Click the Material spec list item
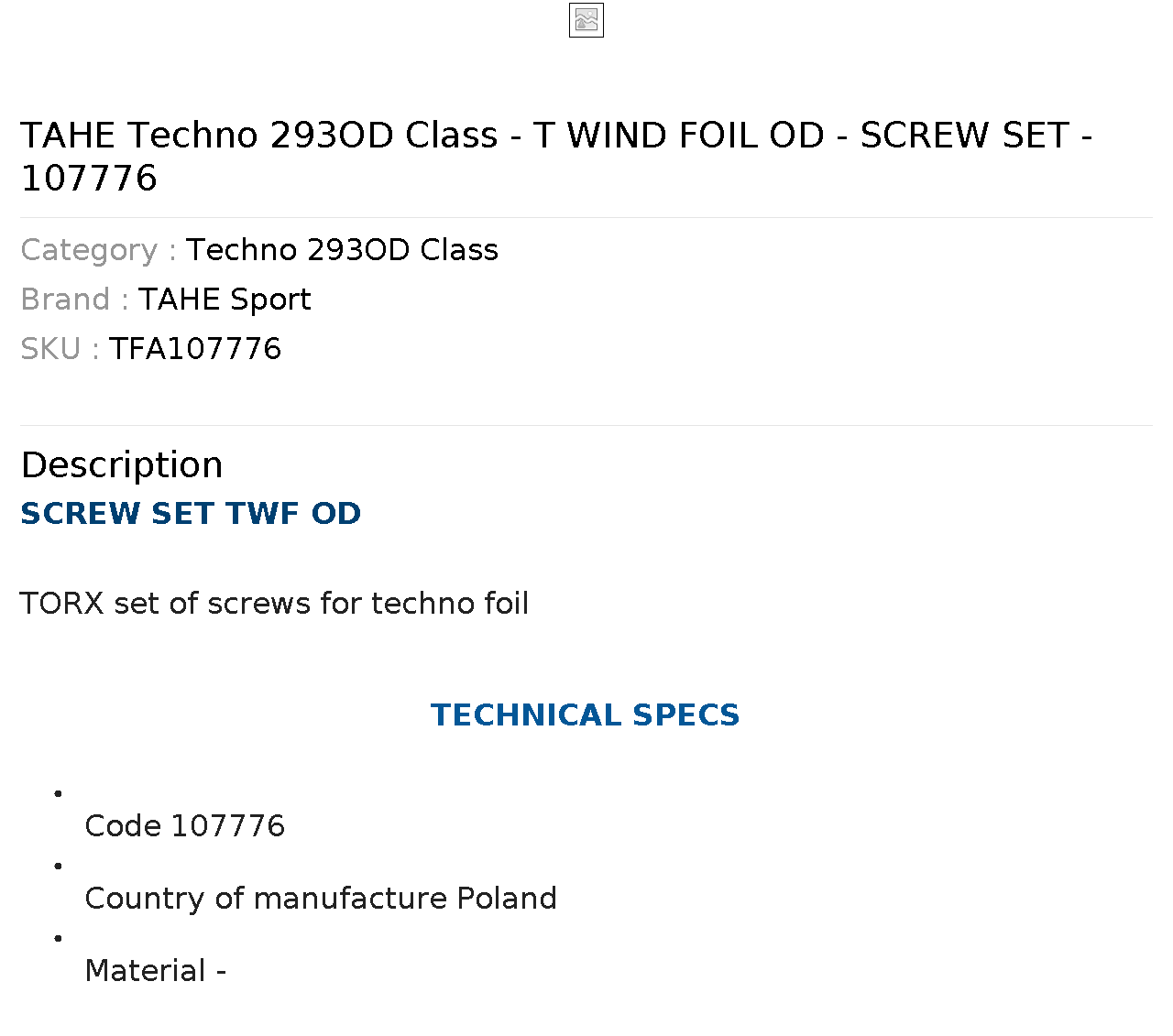This screenshot has width=1173, height=1036. pos(156,970)
